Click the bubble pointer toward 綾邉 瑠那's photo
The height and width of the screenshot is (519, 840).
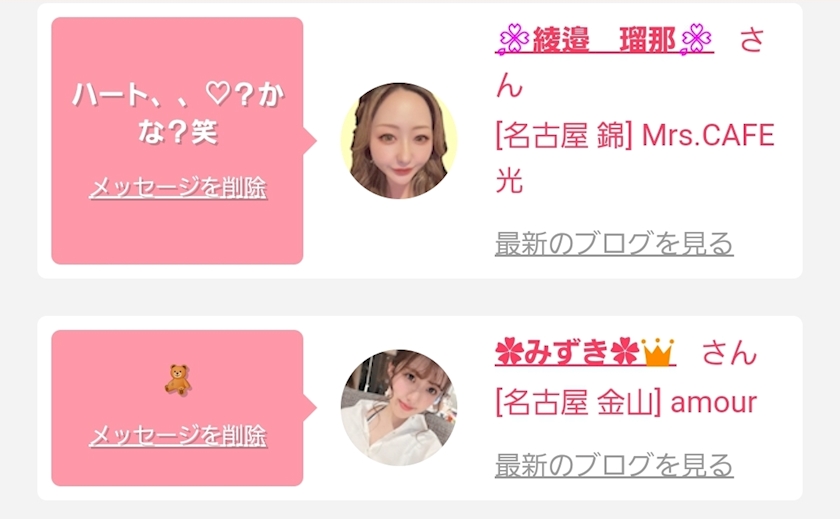[x=310, y=141]
